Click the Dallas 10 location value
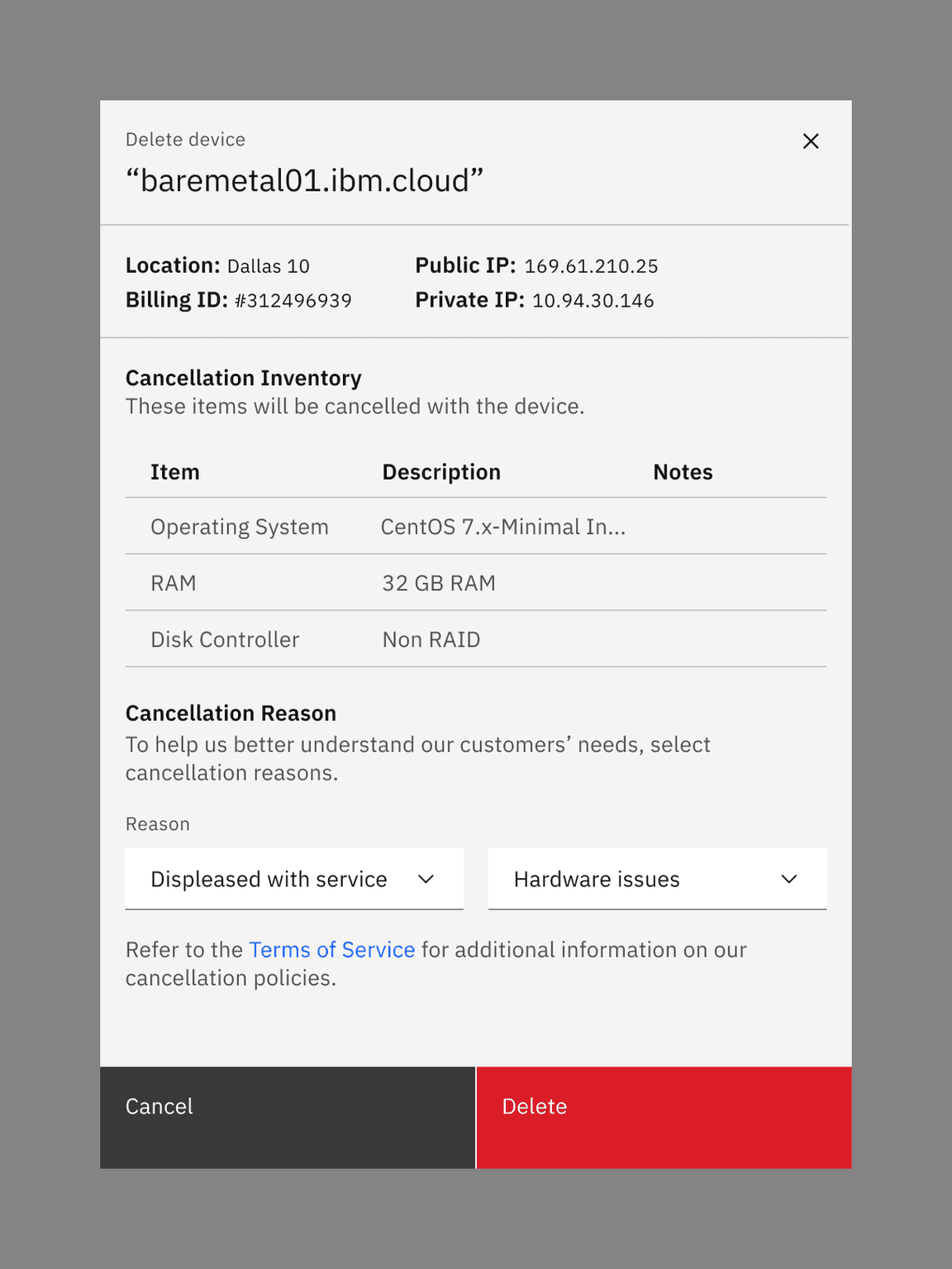The image size is (952, 1269). pyautogui.click(x=269, y=266)
